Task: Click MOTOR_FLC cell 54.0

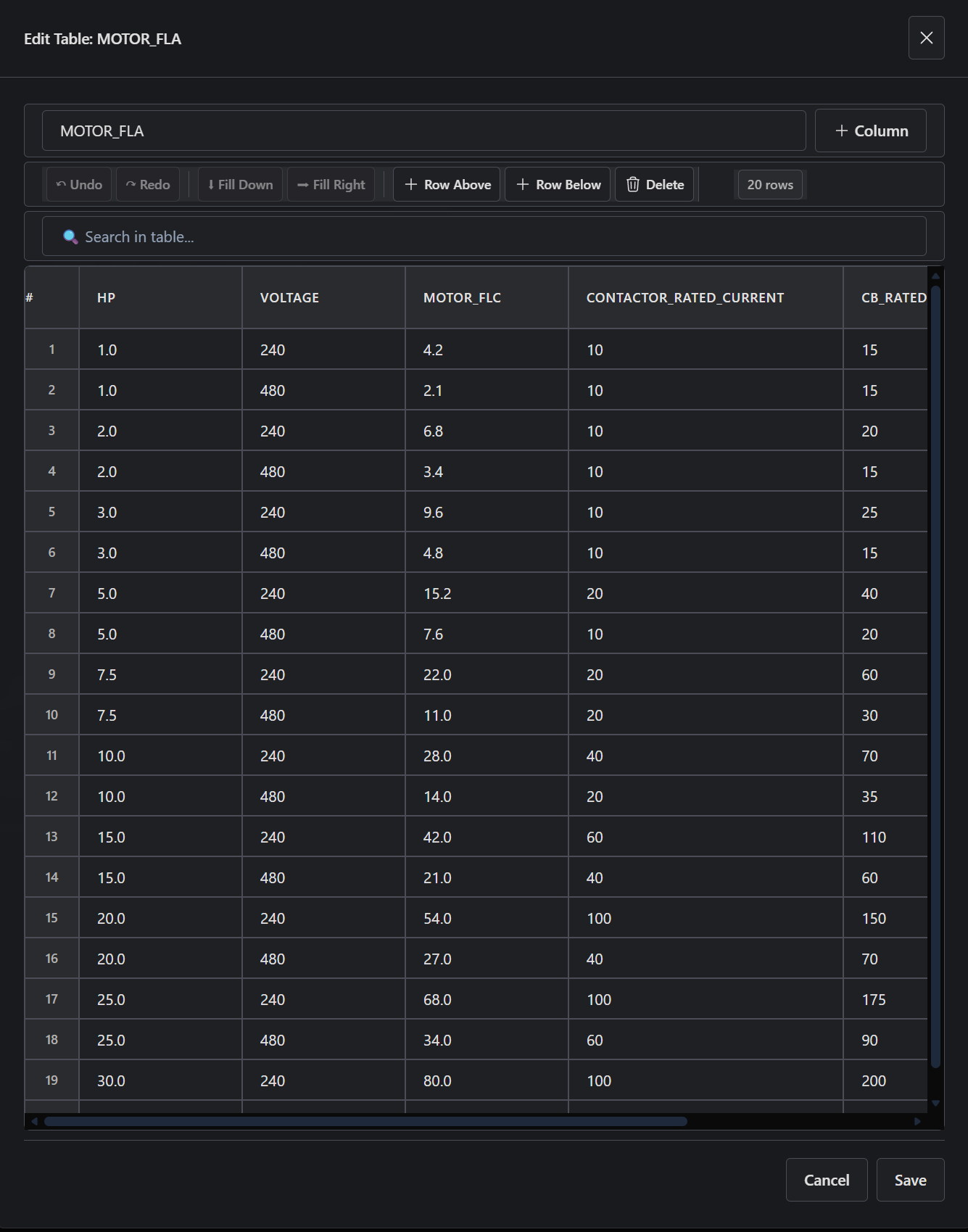Action: pyautogui.click(x=487, y=918)
